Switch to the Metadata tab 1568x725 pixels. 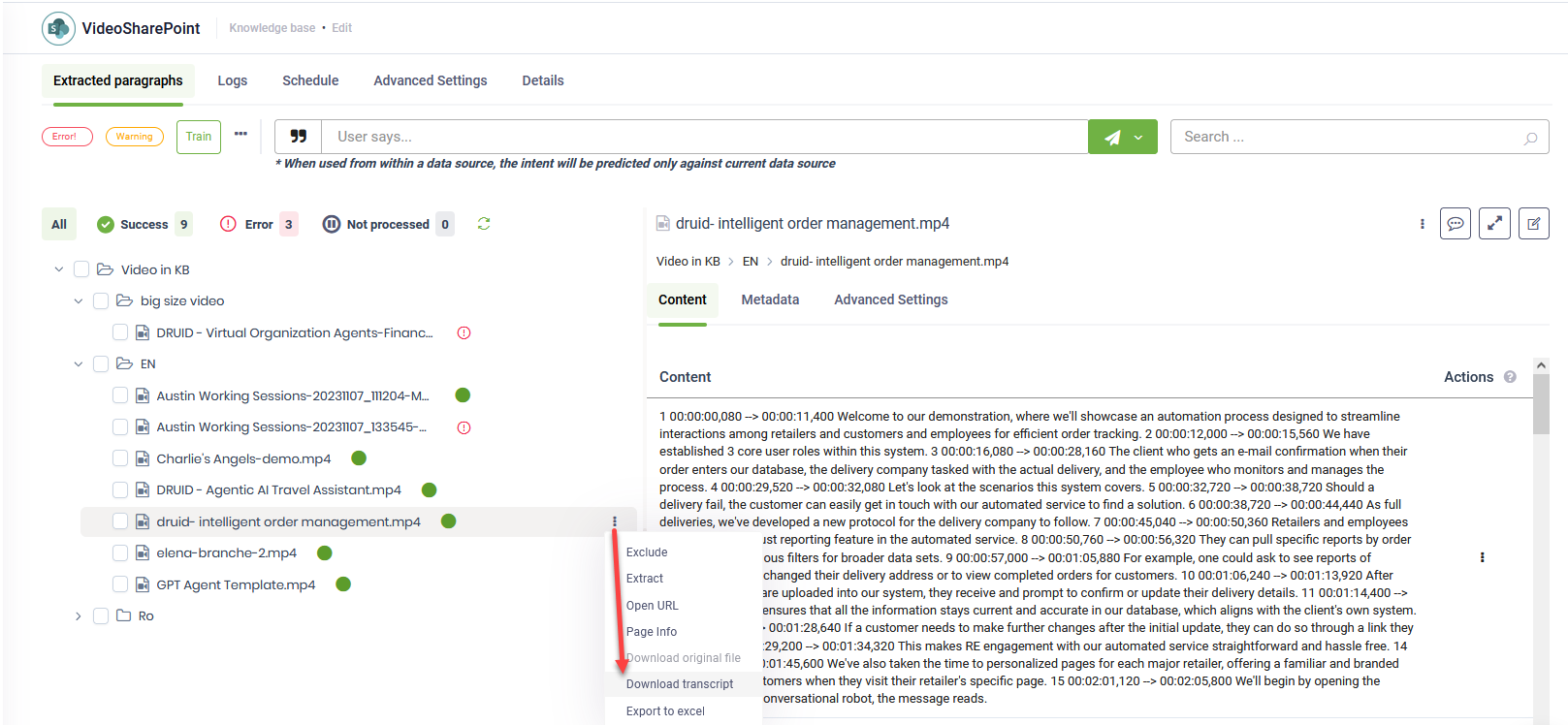click(770, 299)
